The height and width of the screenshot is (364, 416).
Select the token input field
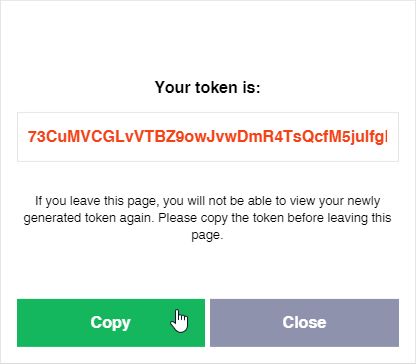[x=208, y=137]
